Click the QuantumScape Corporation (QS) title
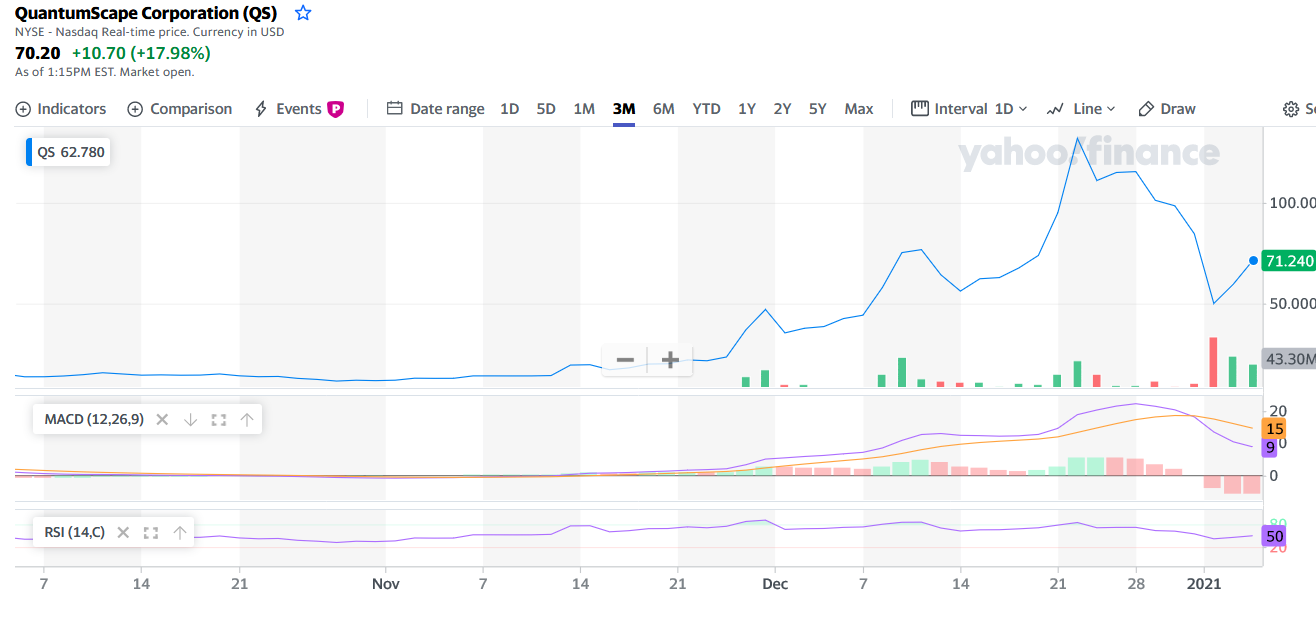 [146, 13]
